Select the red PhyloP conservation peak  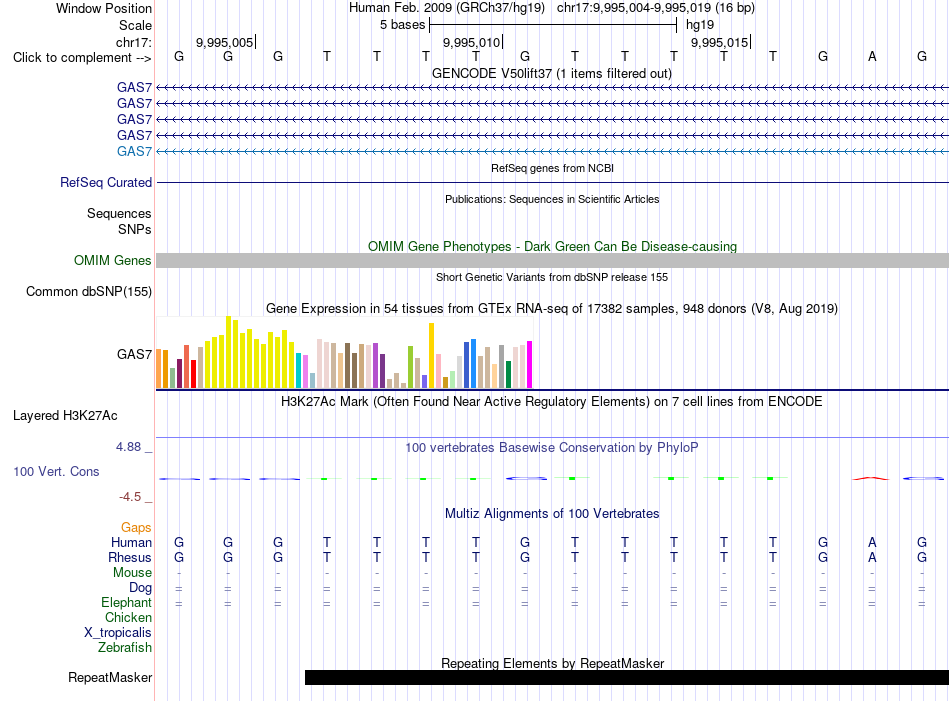pyautogui.click(x=871, y=478)
